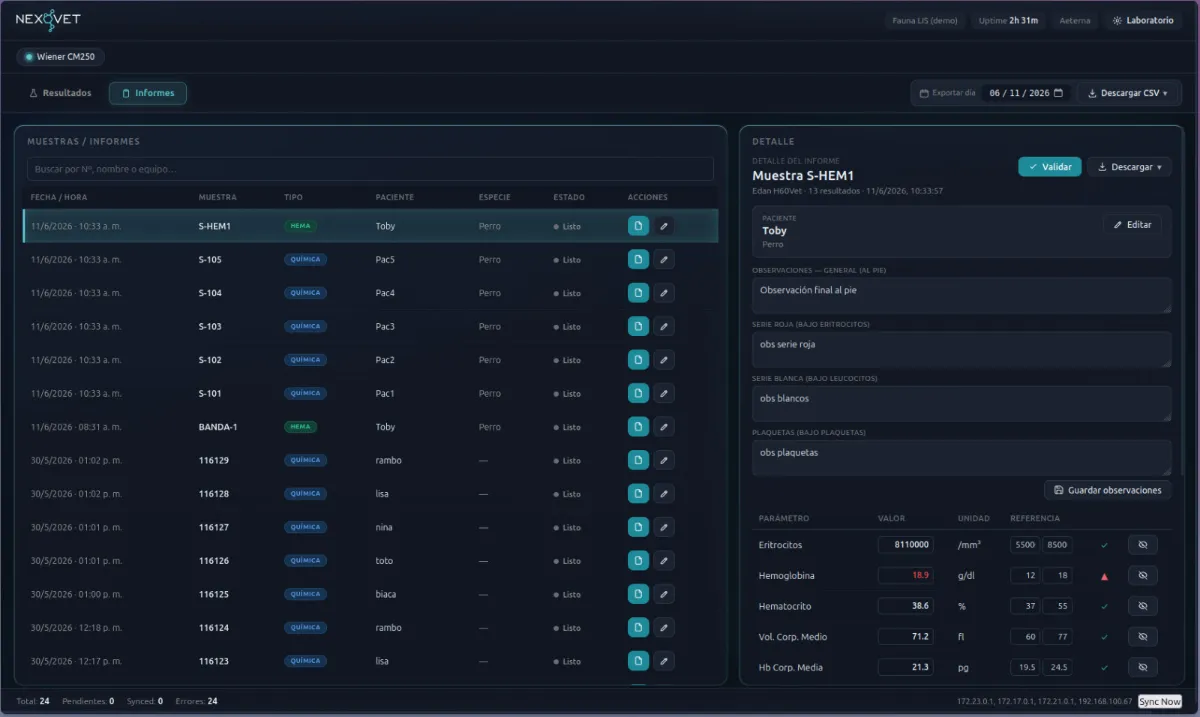Switch to the Resultados tab

coord(60,93)
